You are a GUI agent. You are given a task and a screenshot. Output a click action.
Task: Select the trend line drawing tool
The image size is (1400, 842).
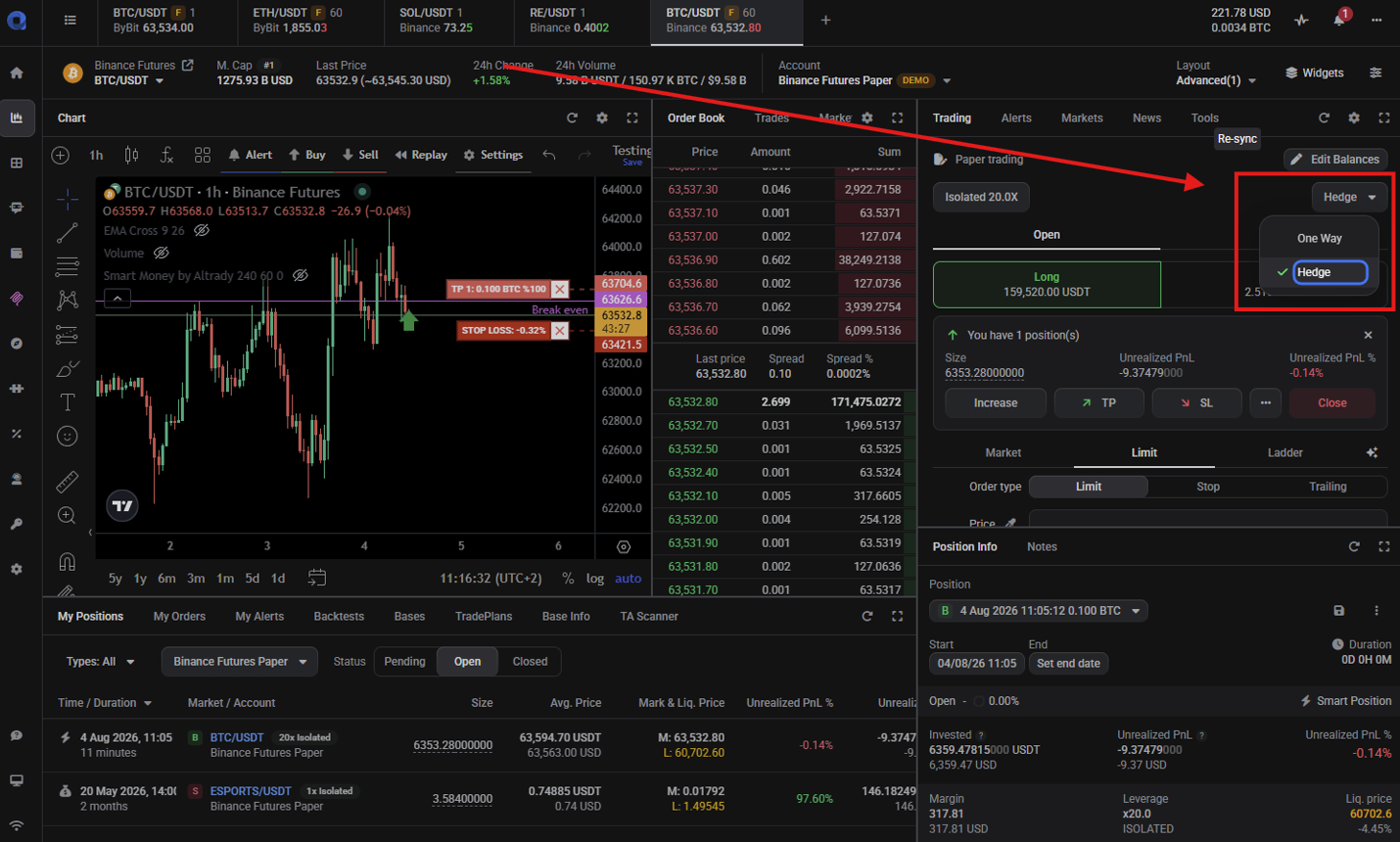pyautogui.click(x=68, y=233)
